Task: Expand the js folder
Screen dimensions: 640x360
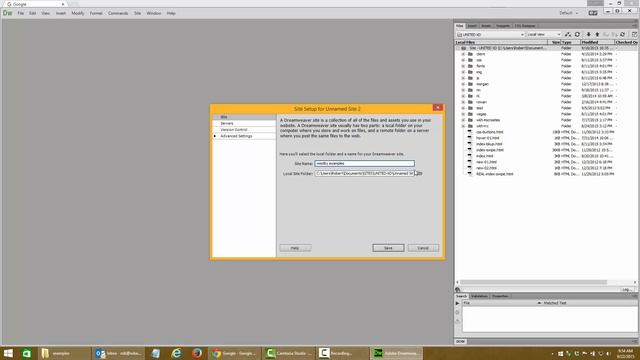Action: [463, 78]
